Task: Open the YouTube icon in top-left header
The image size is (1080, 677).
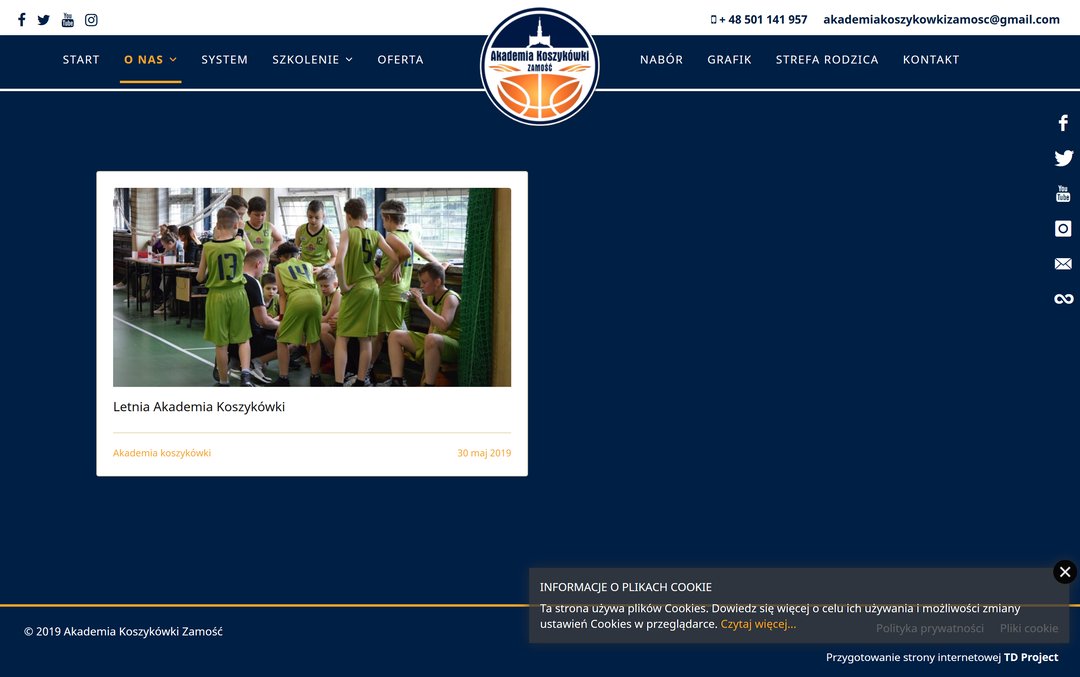Action: coord(68,20)
